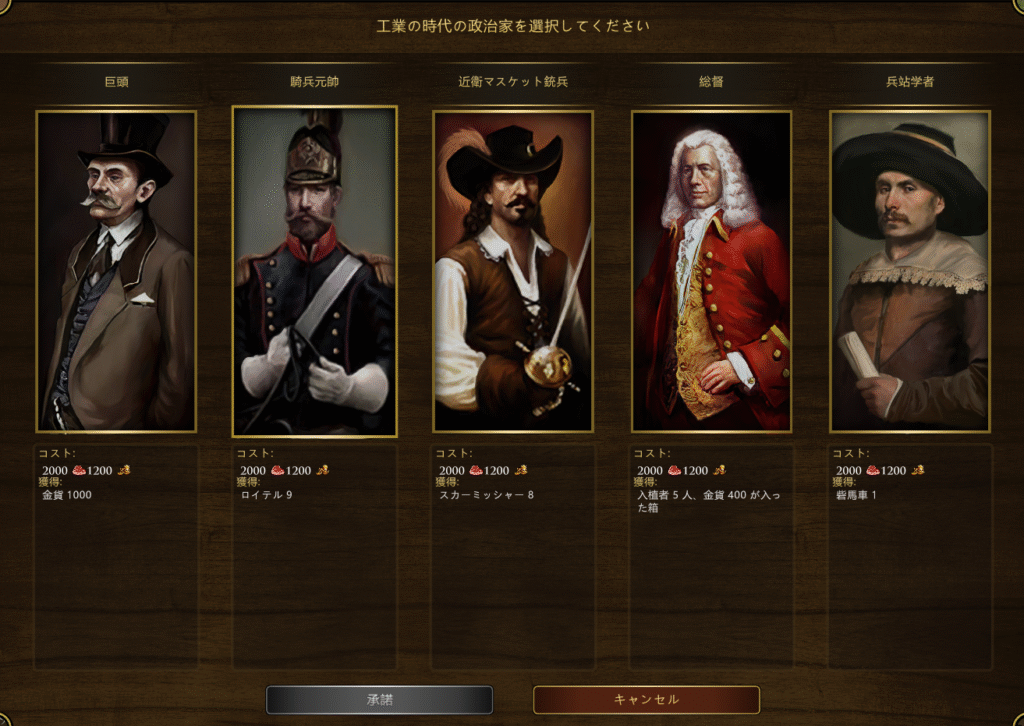Click the coin cost icon under 騎兵元帥

pos(323,469)
